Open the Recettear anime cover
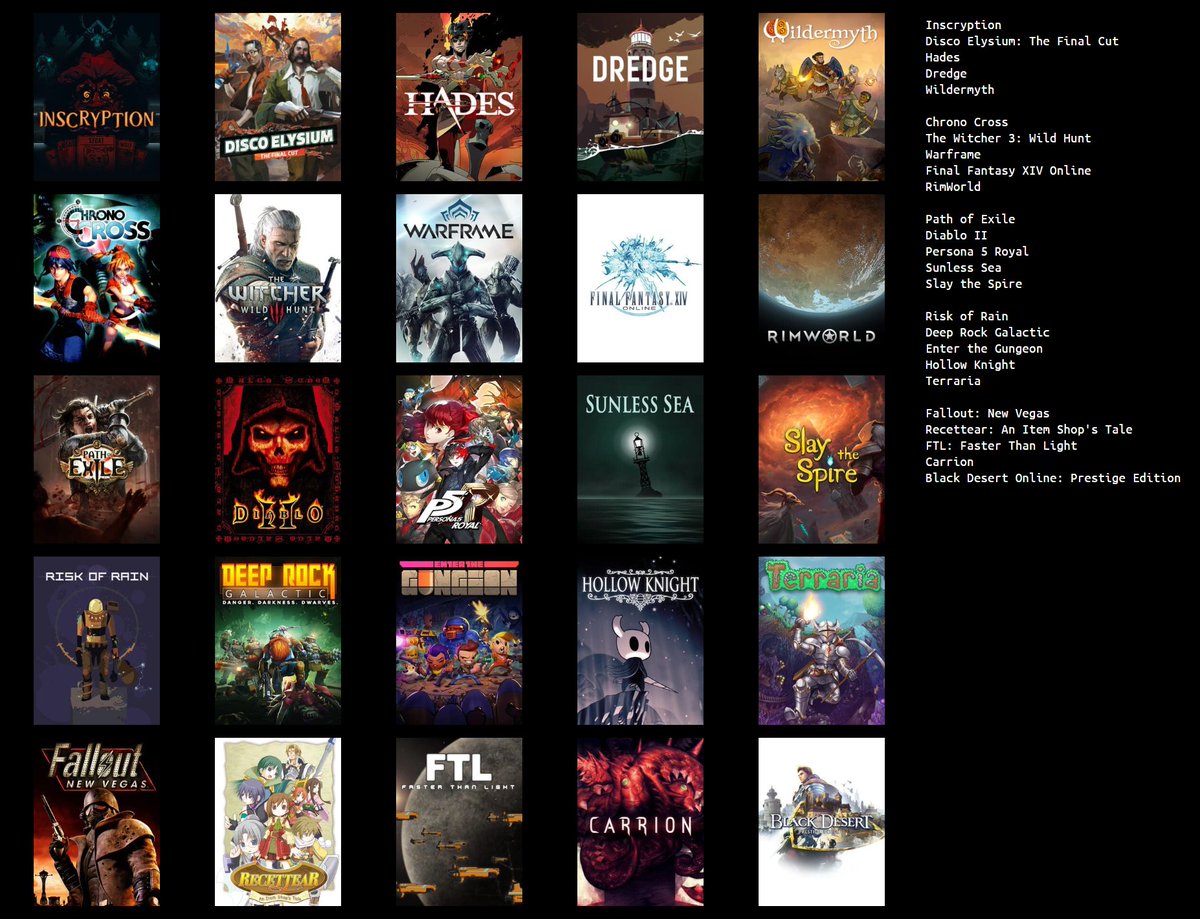 278,822
